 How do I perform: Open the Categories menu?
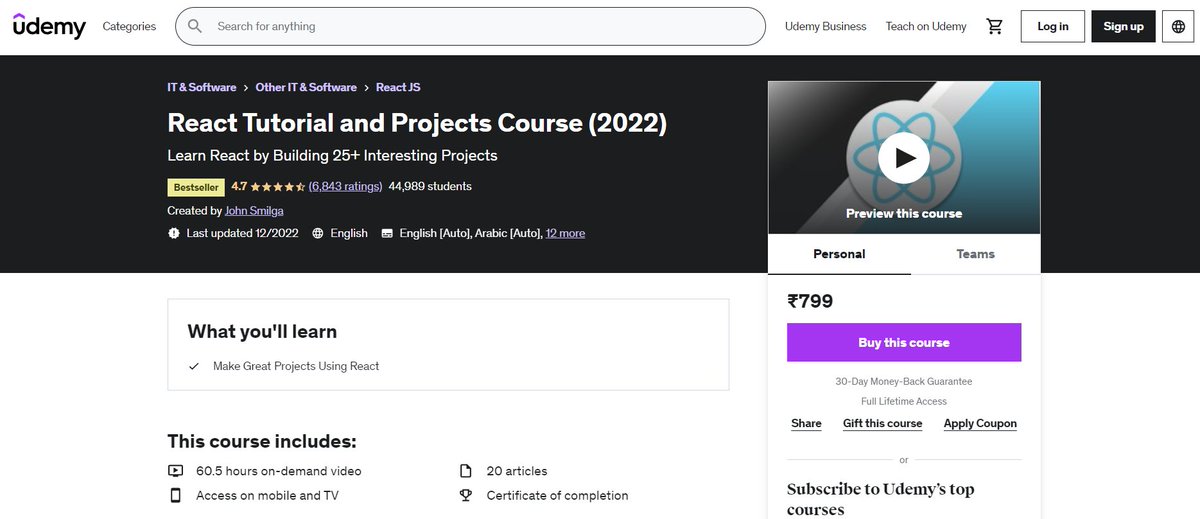point(129,26)
